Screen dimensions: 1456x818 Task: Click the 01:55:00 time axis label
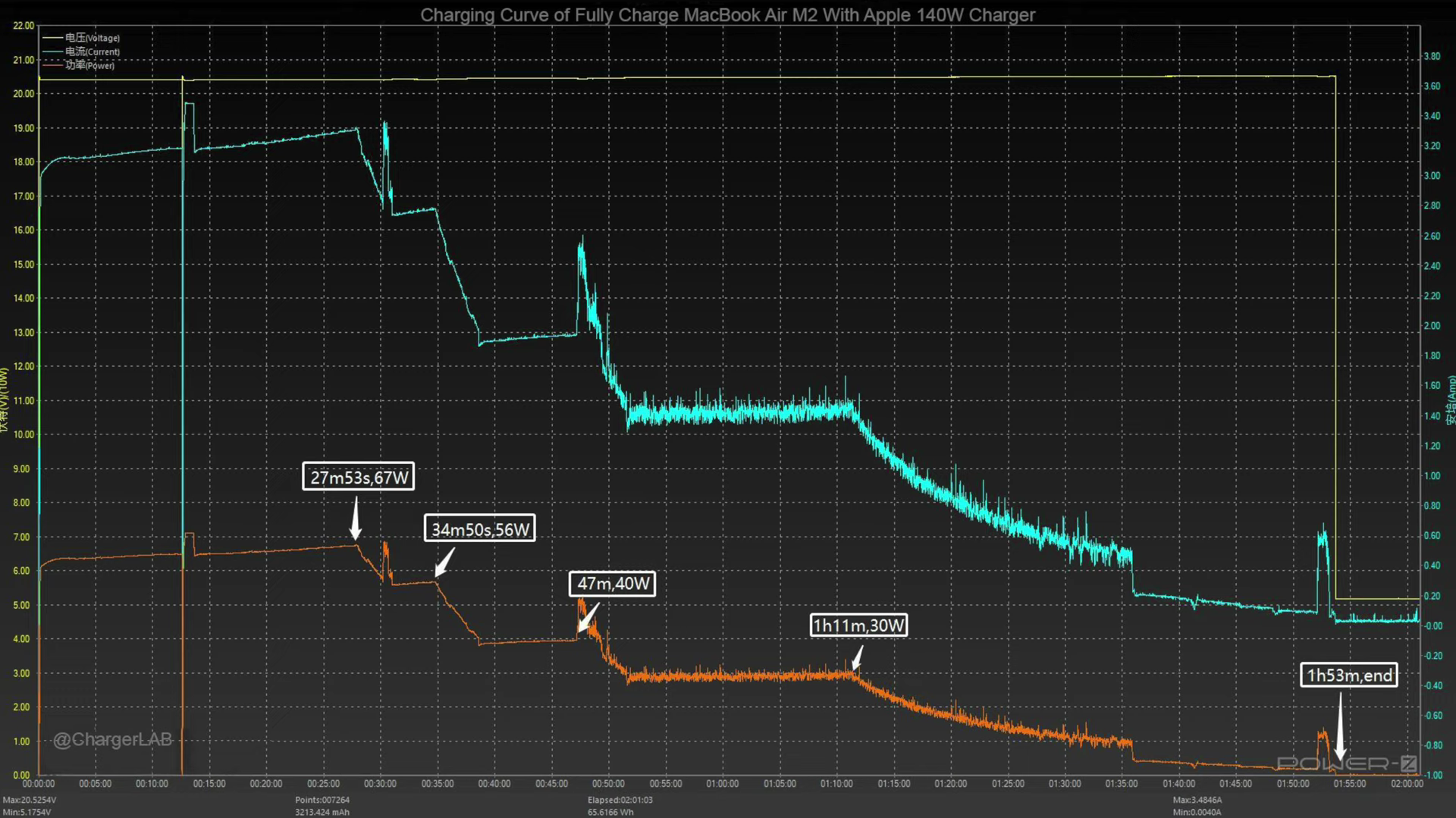point(1350,784)
